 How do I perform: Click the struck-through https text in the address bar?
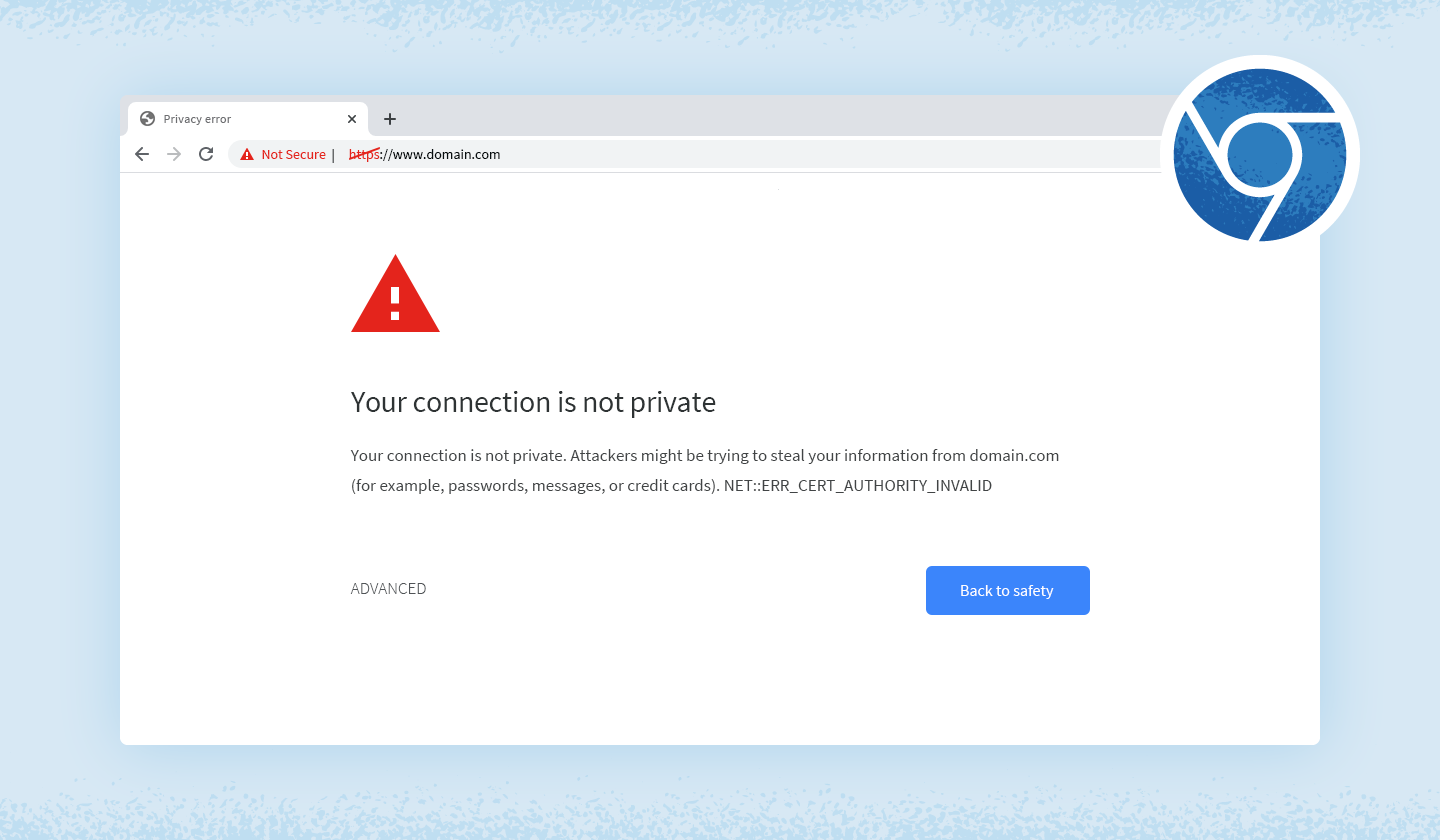click(362, 154)
